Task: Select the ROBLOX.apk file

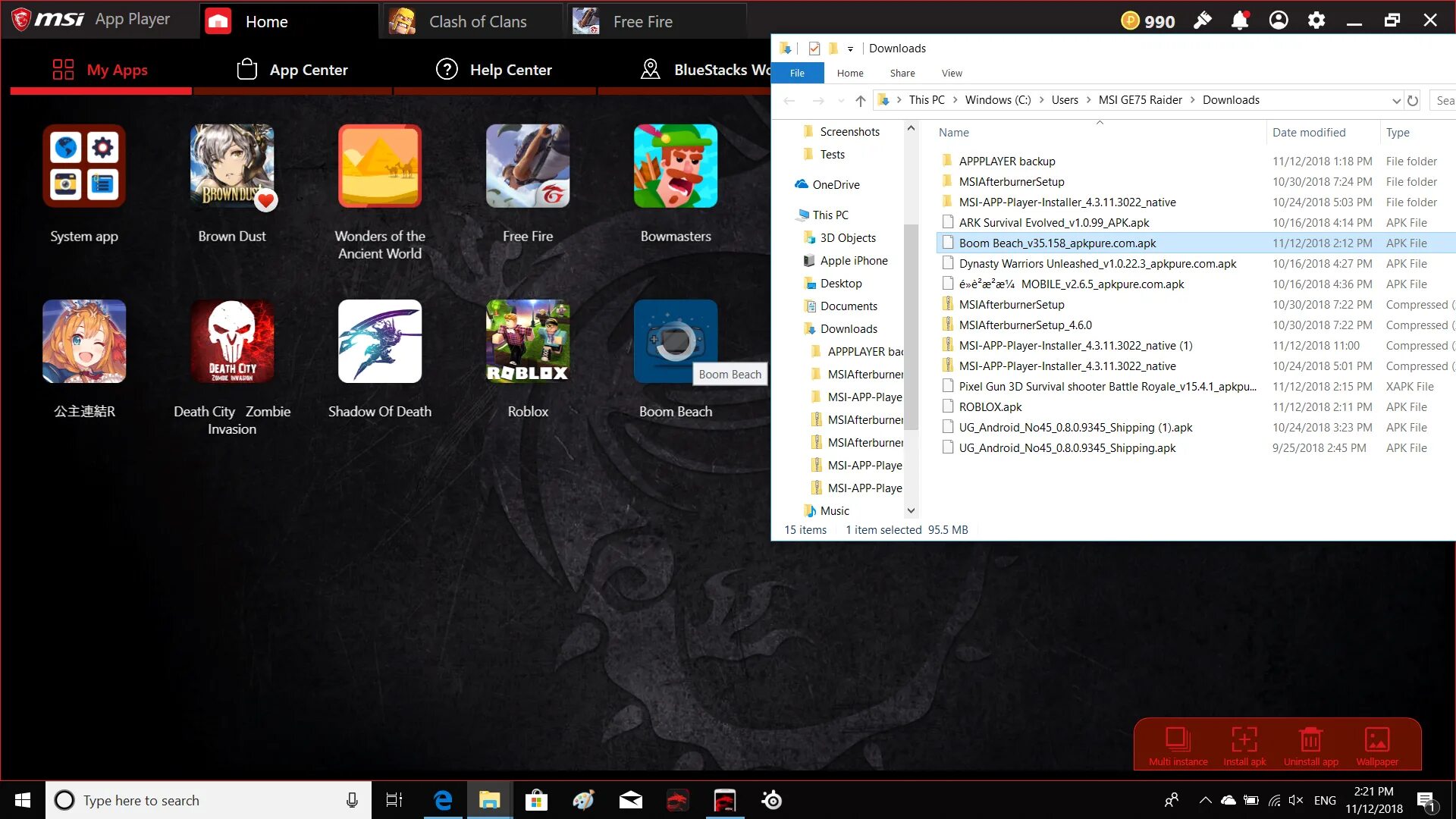Action: pyautogui.click(x=990, y=407)
